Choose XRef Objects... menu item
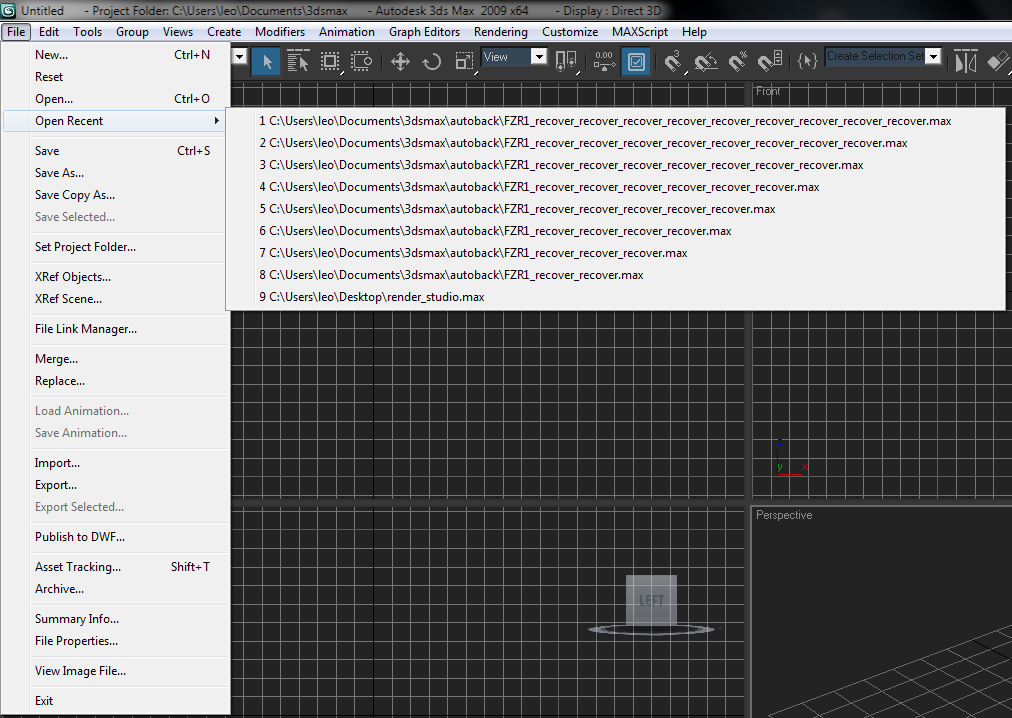 [x=116, y=276]
